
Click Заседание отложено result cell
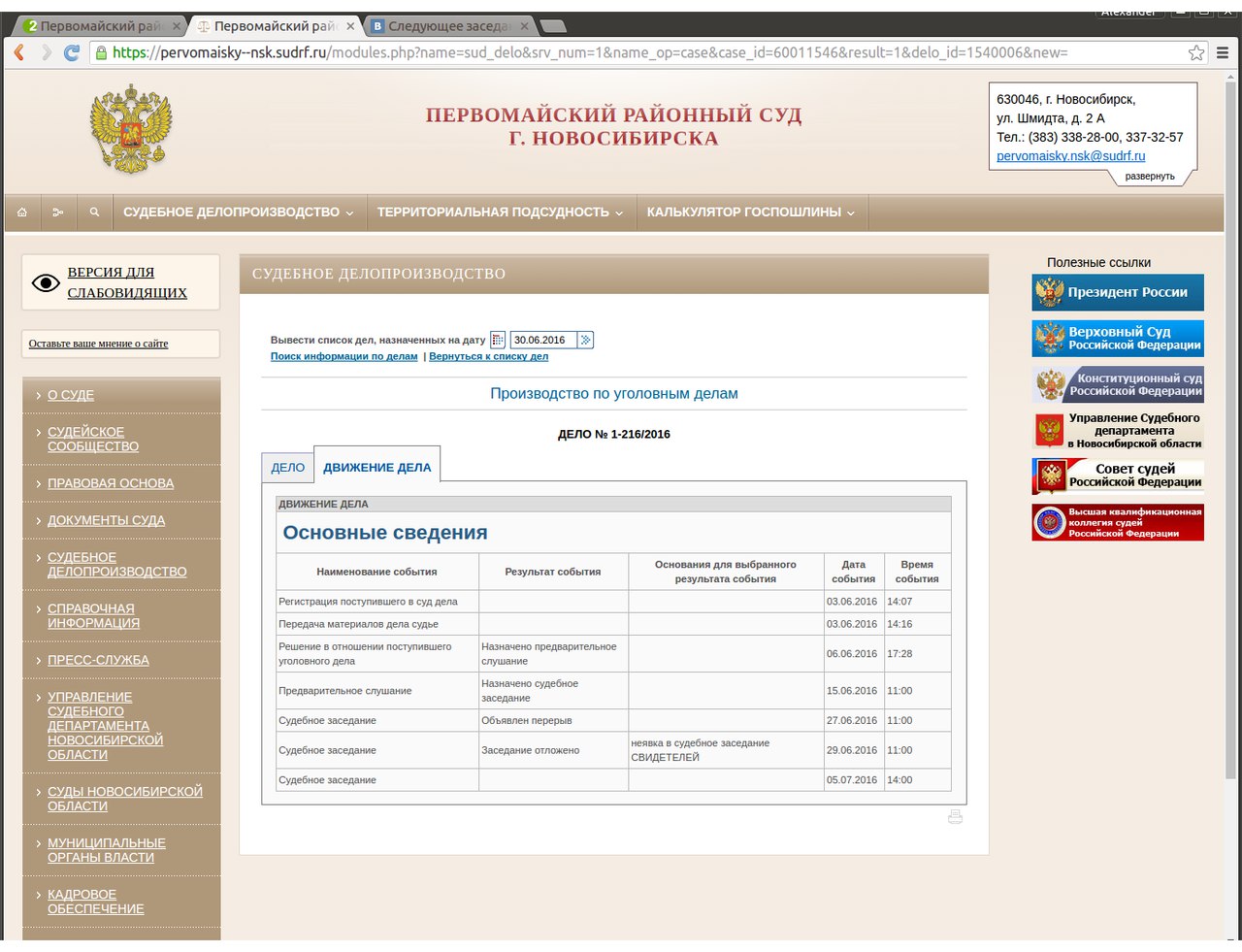click(x=553, y=750)
